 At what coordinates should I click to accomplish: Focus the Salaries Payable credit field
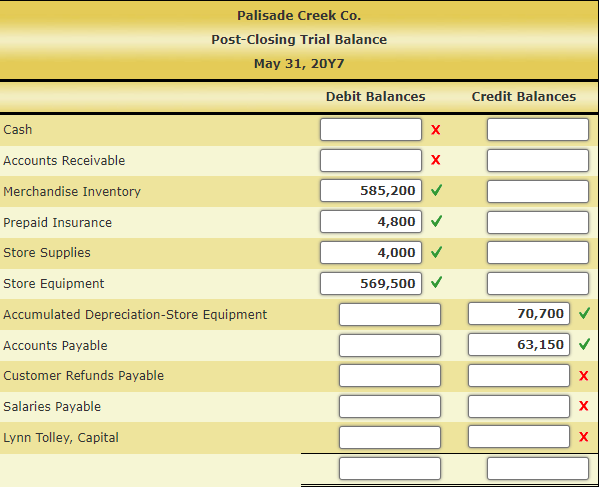pos(519,406)
